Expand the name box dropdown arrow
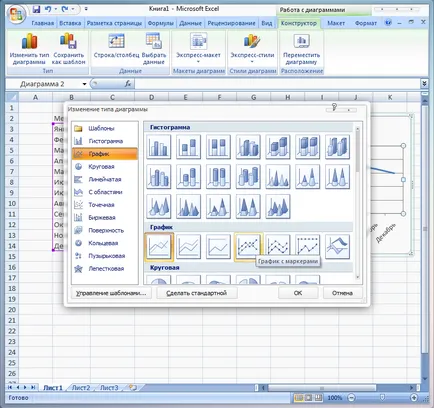The image size is (434, 408). [84, 84]
